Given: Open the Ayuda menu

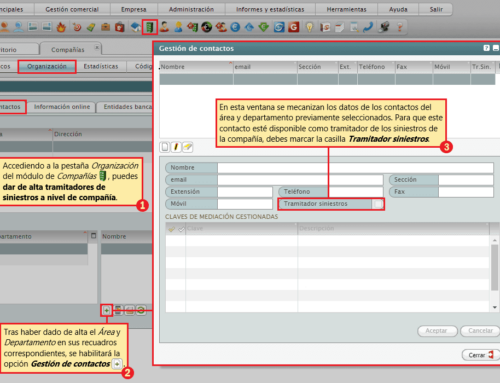Looking at the screenshot, I should tap(398, 9).
